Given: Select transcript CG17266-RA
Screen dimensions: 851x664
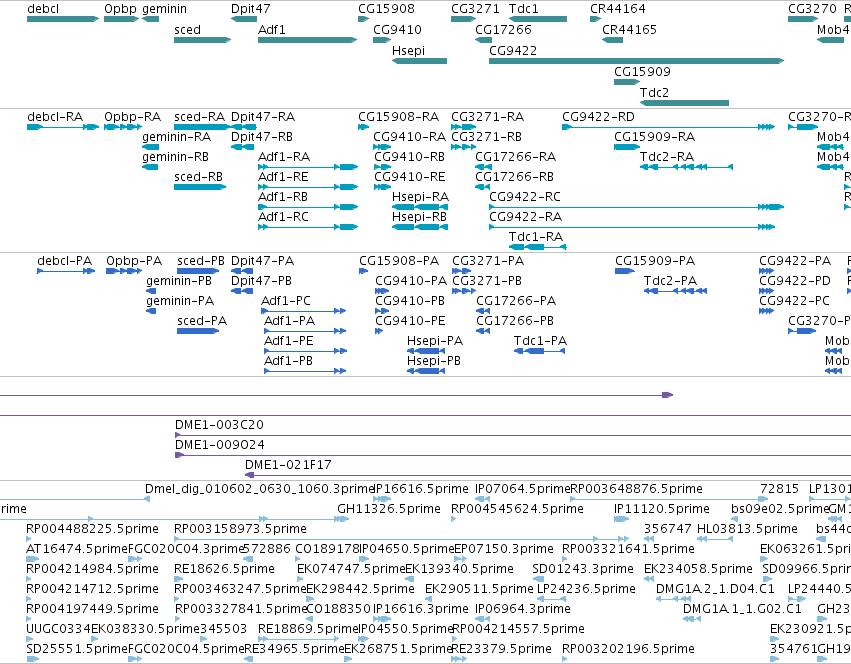Looking at the screenshot, I should (x=483, y=167).
